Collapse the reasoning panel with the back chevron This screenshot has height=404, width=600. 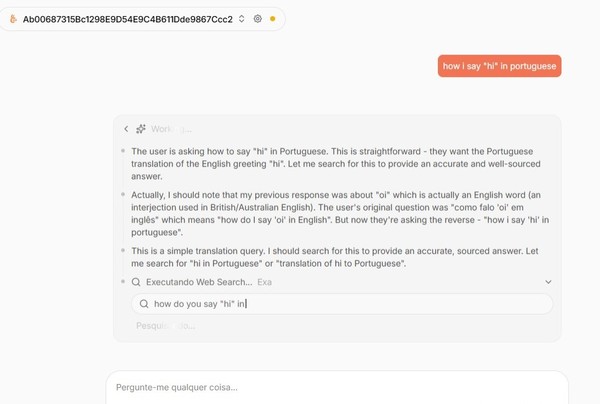[126, 129]
